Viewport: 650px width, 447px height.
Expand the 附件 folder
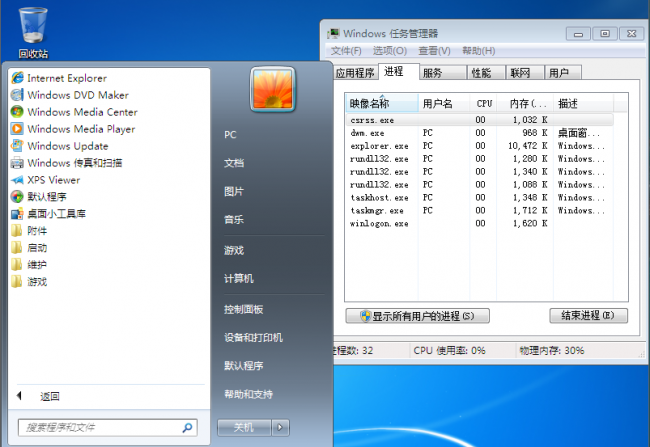coord(29,231)
